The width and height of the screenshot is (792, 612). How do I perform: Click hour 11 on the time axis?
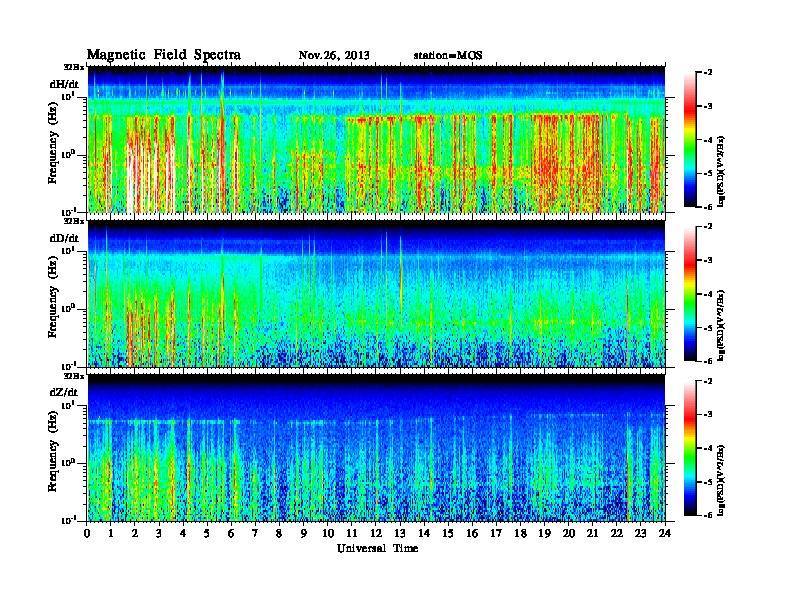click(352, 533)
